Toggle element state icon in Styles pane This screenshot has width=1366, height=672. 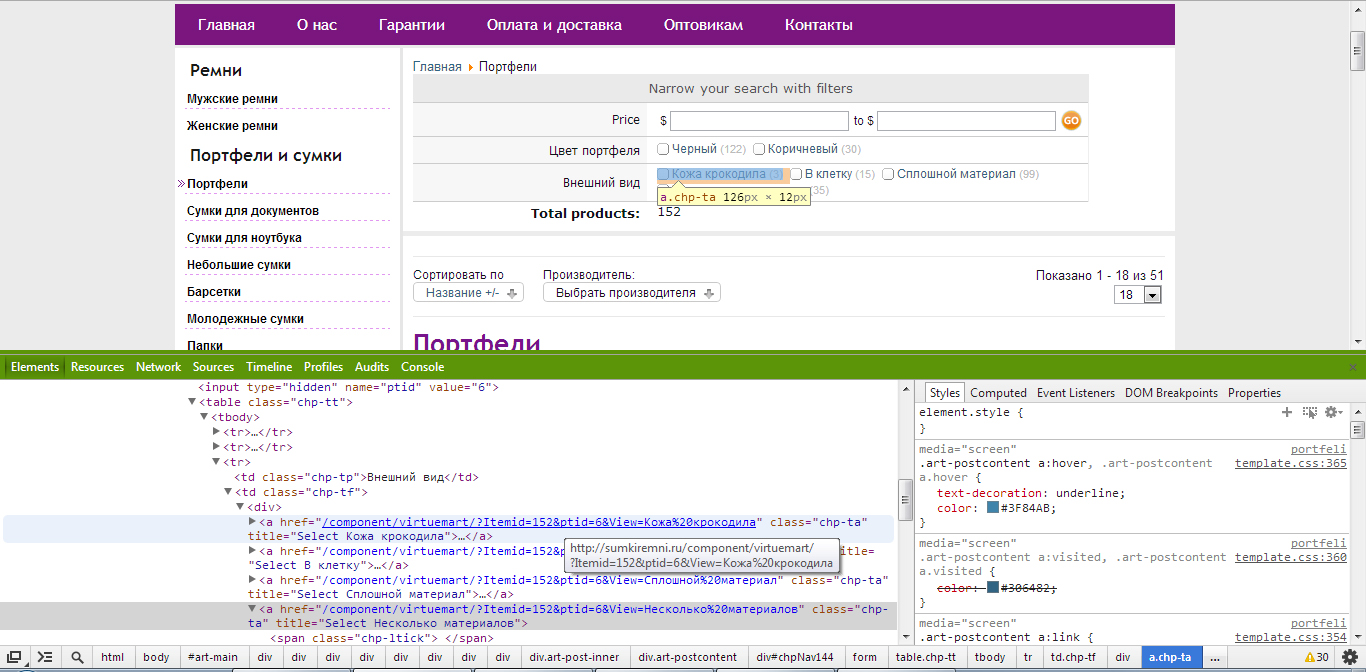coord(1309,412)
